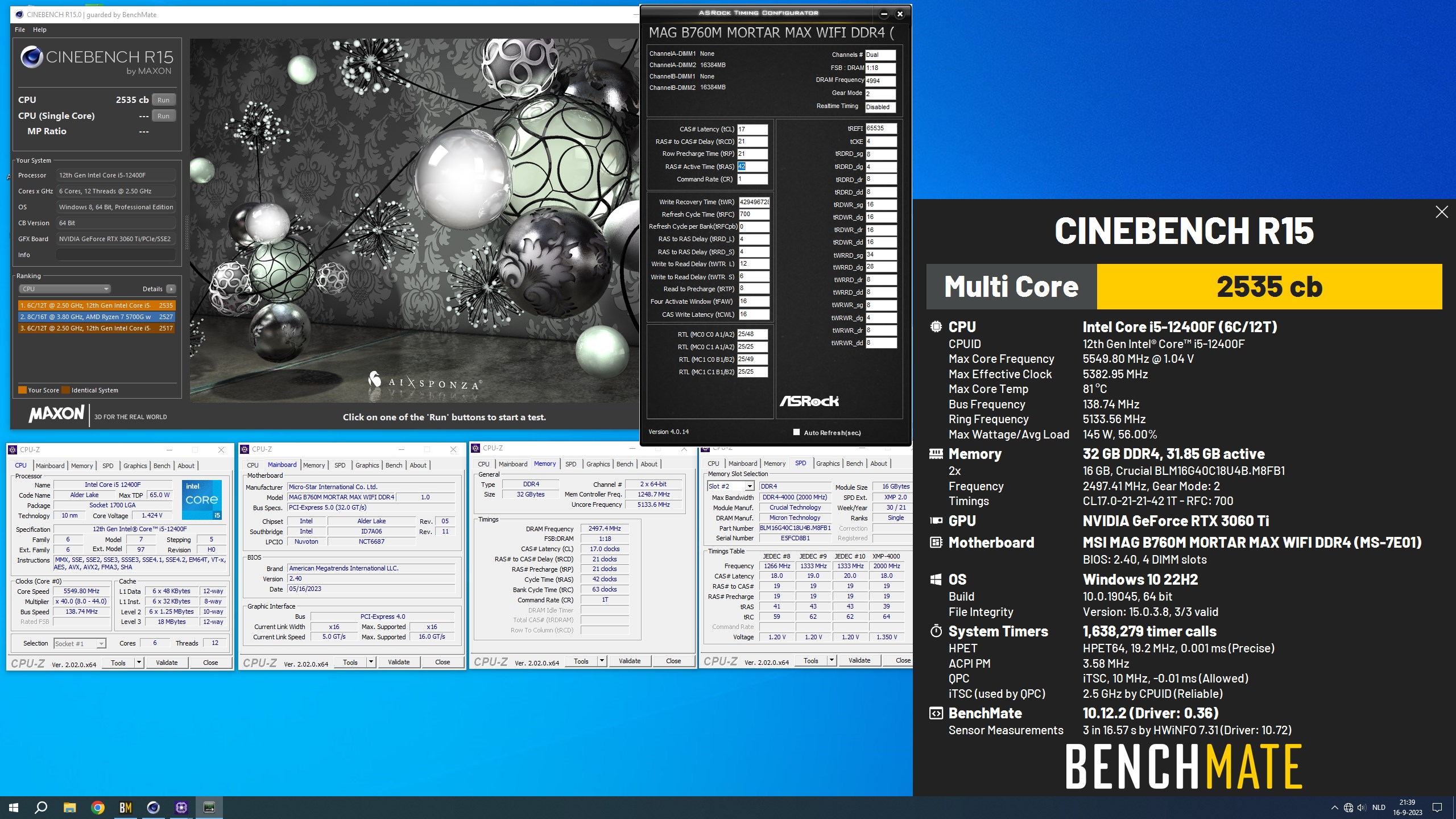Image resolution: width=1456 pixels, height=819 pixels.
Task: Open the Windows Start menu
Action: pos(14,807)
